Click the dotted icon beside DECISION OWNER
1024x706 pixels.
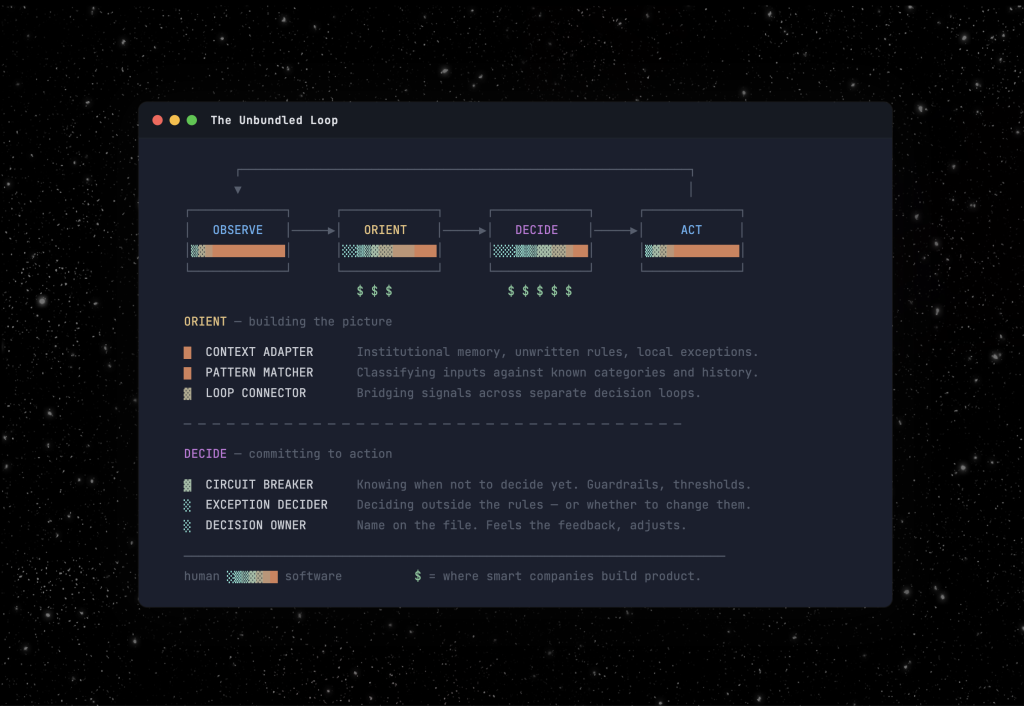coord(188,526)
